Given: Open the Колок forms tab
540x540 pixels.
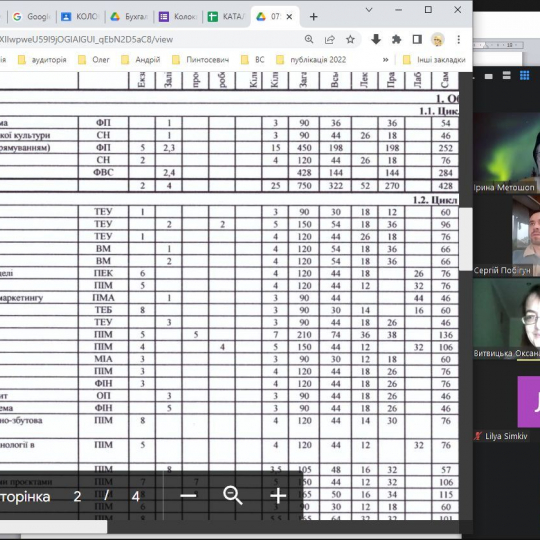Looking at the screenshot, I should [178, 17].
